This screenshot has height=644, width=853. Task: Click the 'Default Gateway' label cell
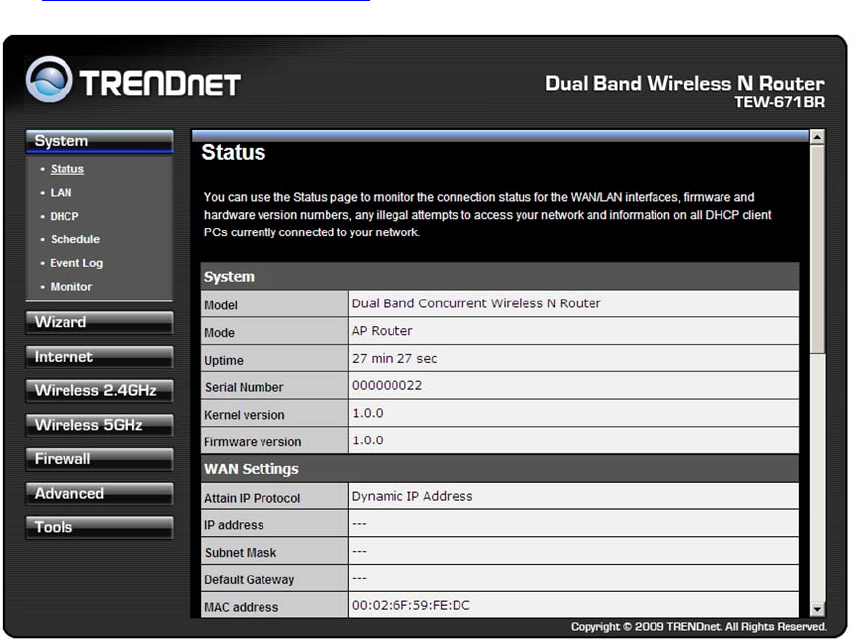pyautogui.click(x=274, y=579)
